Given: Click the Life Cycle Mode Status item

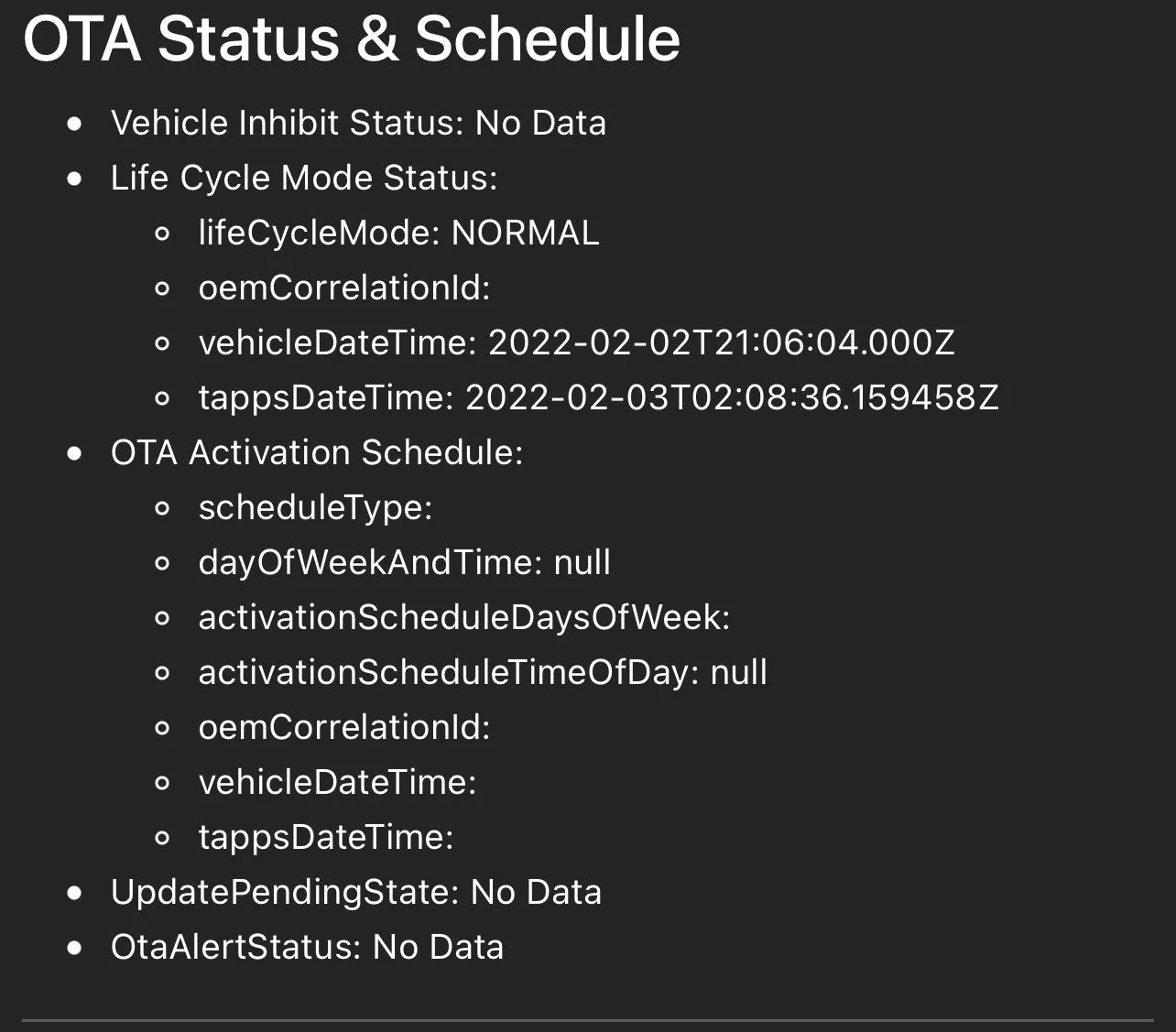Looking at the screenshot, I should point(303,178).
